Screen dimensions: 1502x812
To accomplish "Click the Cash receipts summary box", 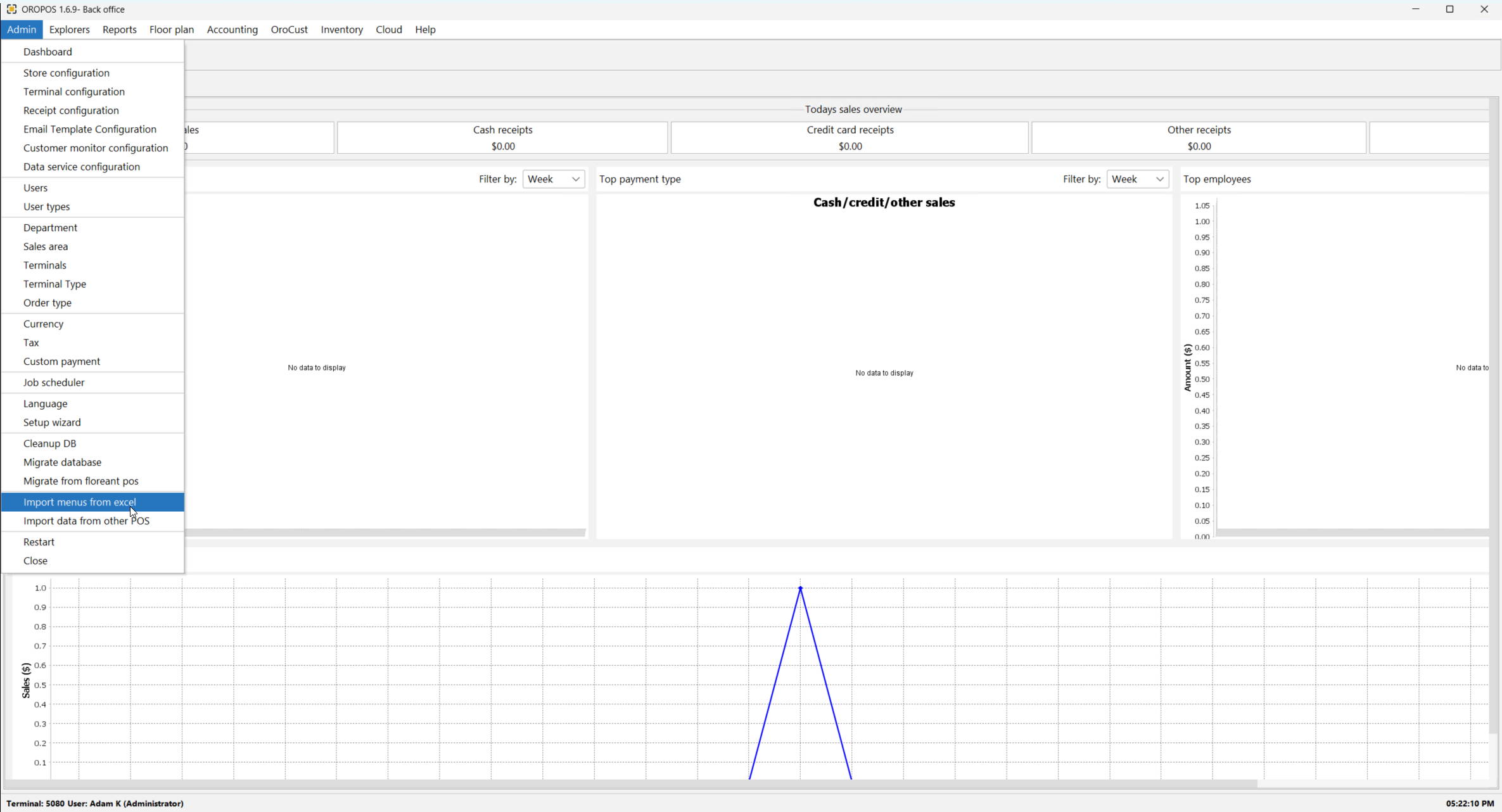I will 503,138.
